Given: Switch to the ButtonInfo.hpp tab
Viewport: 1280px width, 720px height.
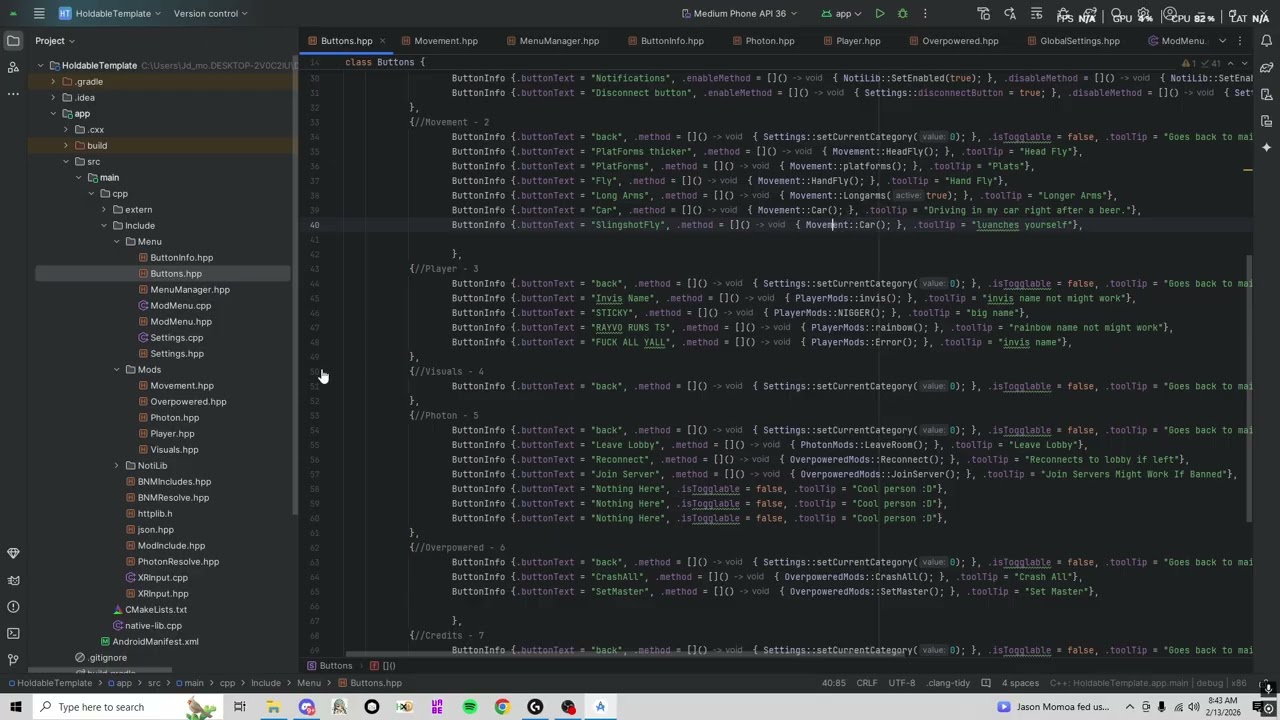Looking at the screenshot, I should [665, 41].
